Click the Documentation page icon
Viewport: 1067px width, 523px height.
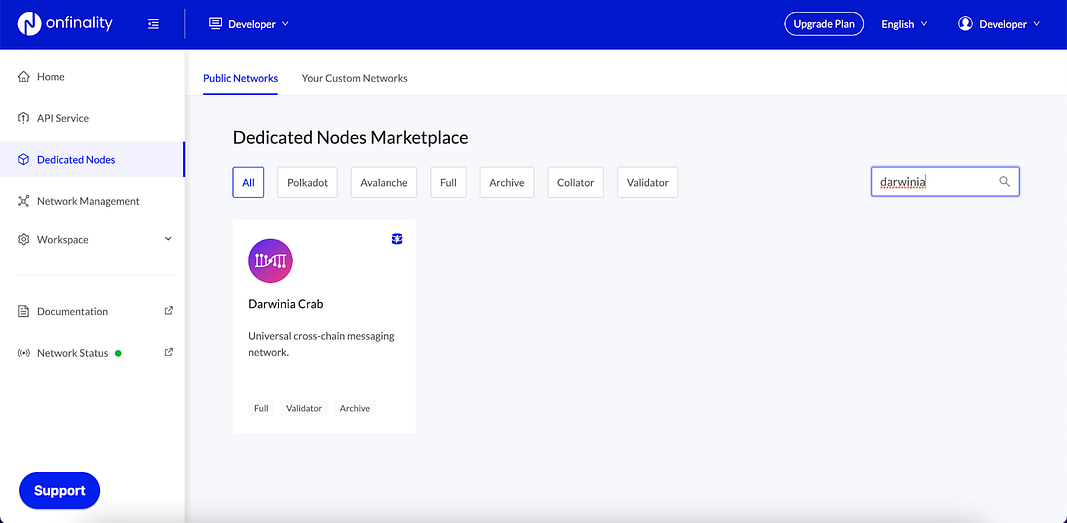coord(24,311)
